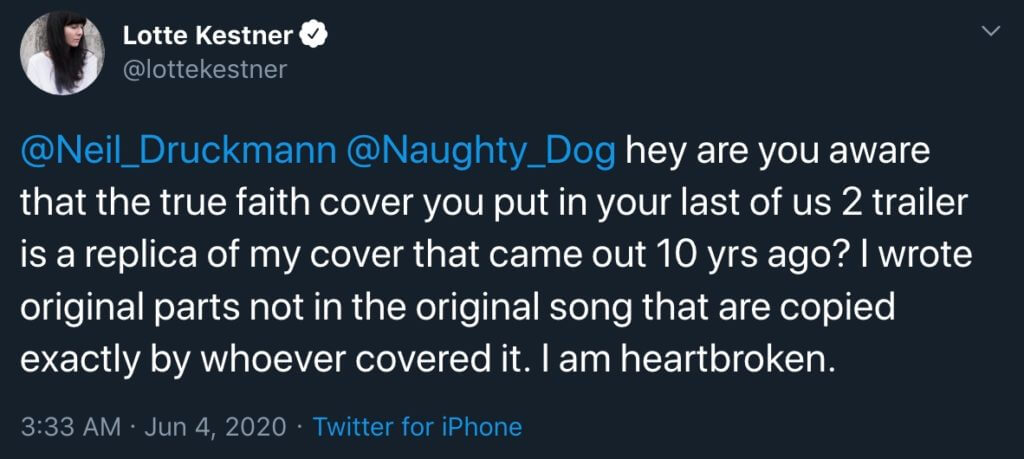The image size is (1024, 459).
Task: Open the Twitter for iPhone source link
Action: click(x=417, y=427)
